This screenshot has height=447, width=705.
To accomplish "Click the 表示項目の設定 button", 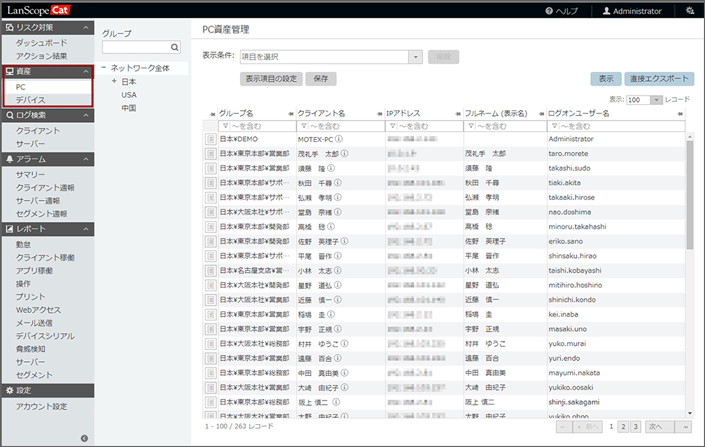I will (271, 79).
